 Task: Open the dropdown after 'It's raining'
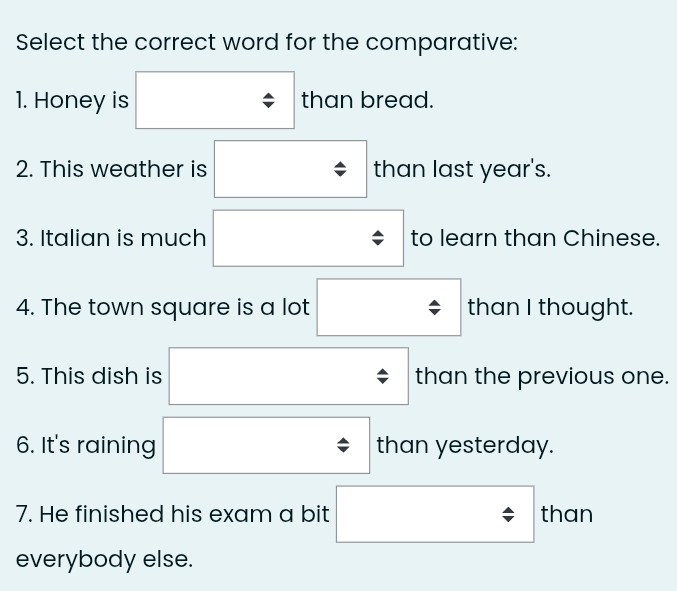pos(265,445)
